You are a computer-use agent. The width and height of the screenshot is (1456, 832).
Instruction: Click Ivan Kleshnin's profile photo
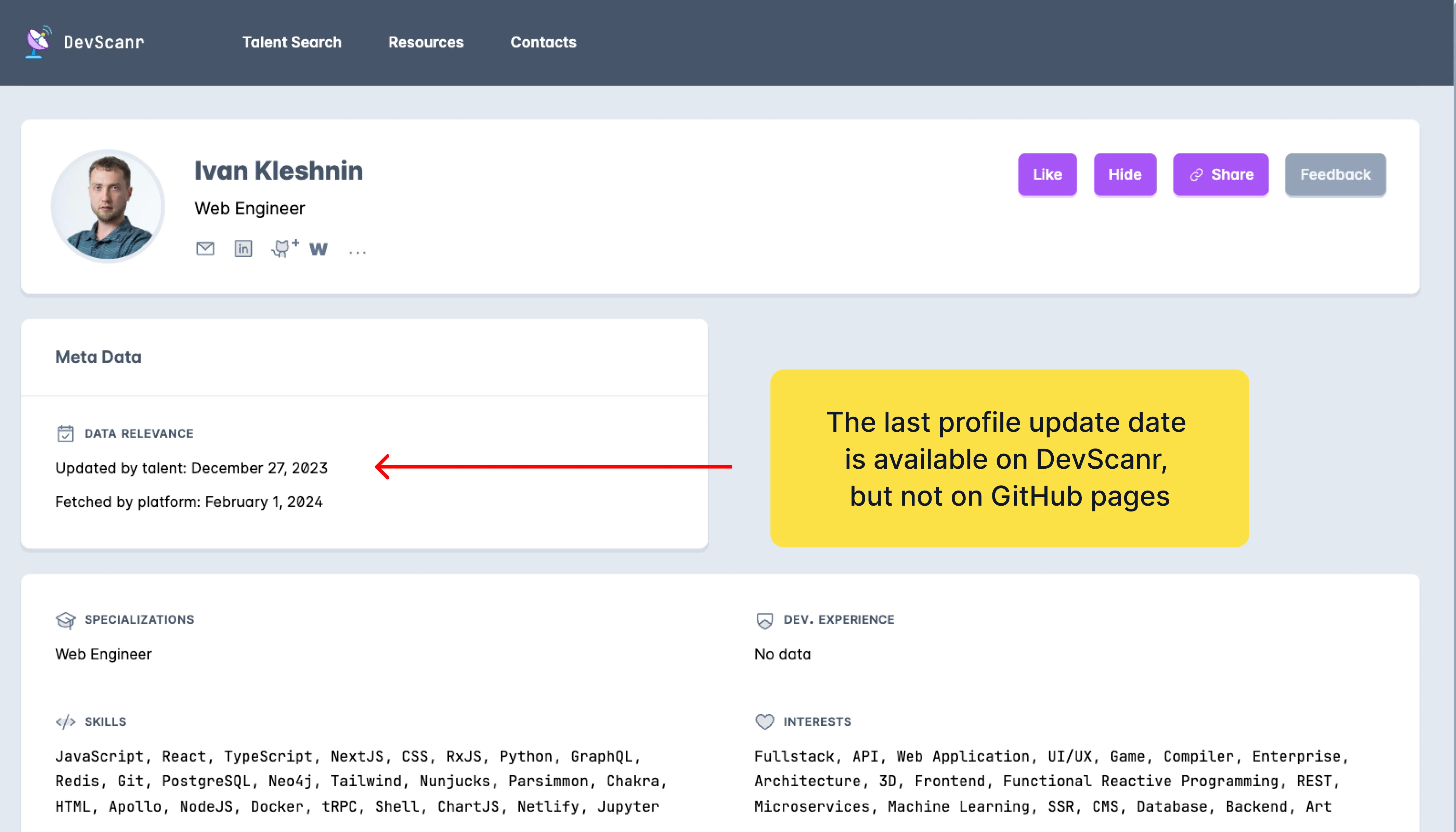tap(108, 206)
